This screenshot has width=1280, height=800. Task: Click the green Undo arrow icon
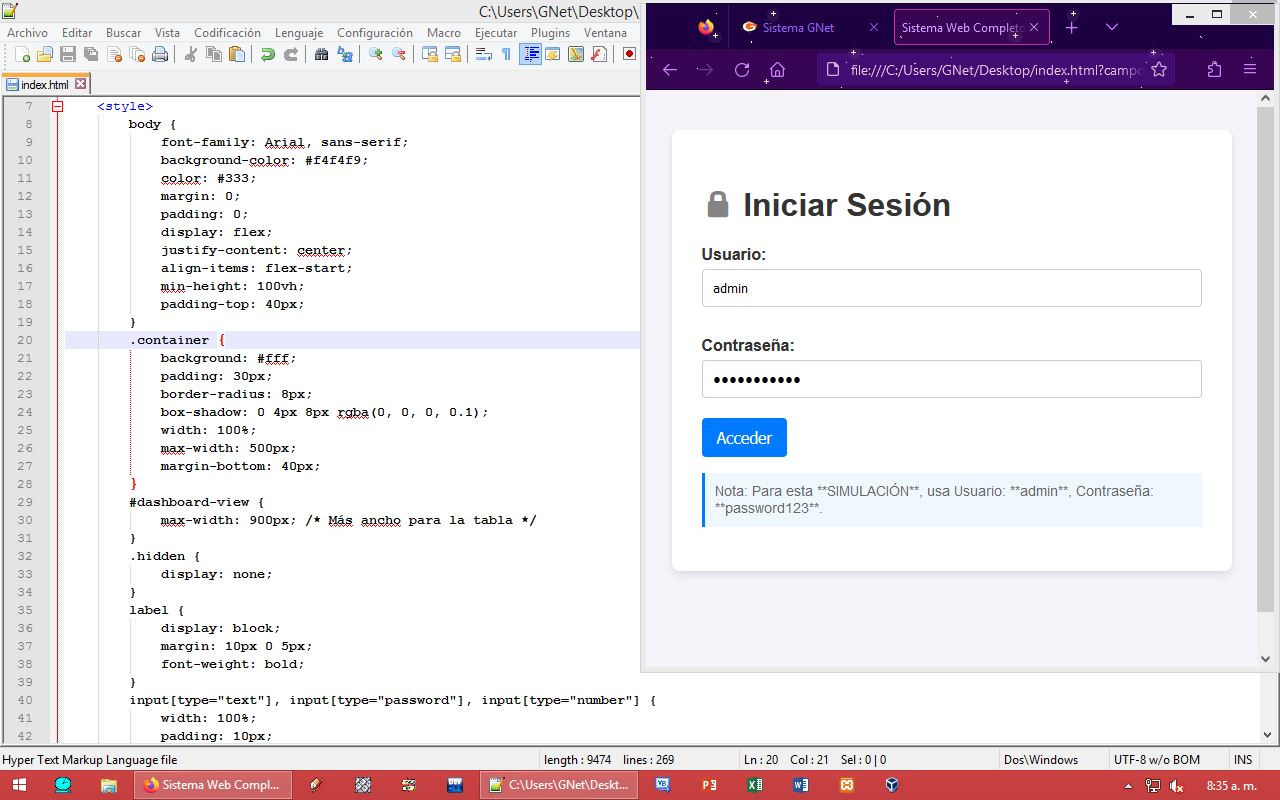coord(267,54)
